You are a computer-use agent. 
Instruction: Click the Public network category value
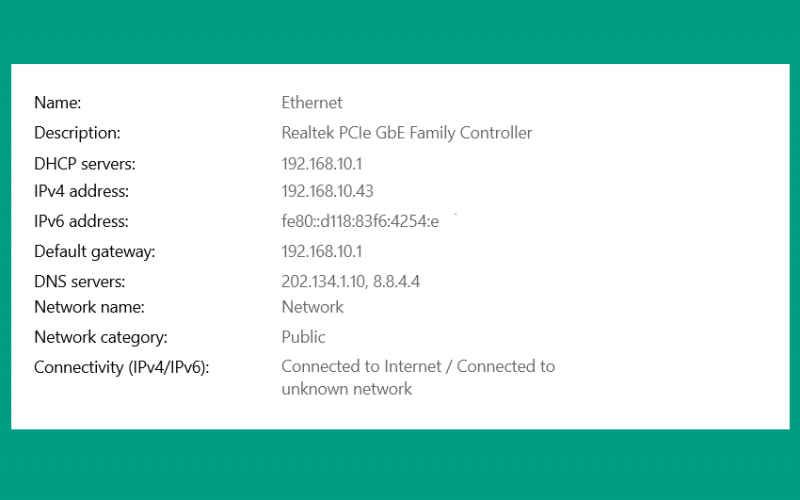[304, 337]
